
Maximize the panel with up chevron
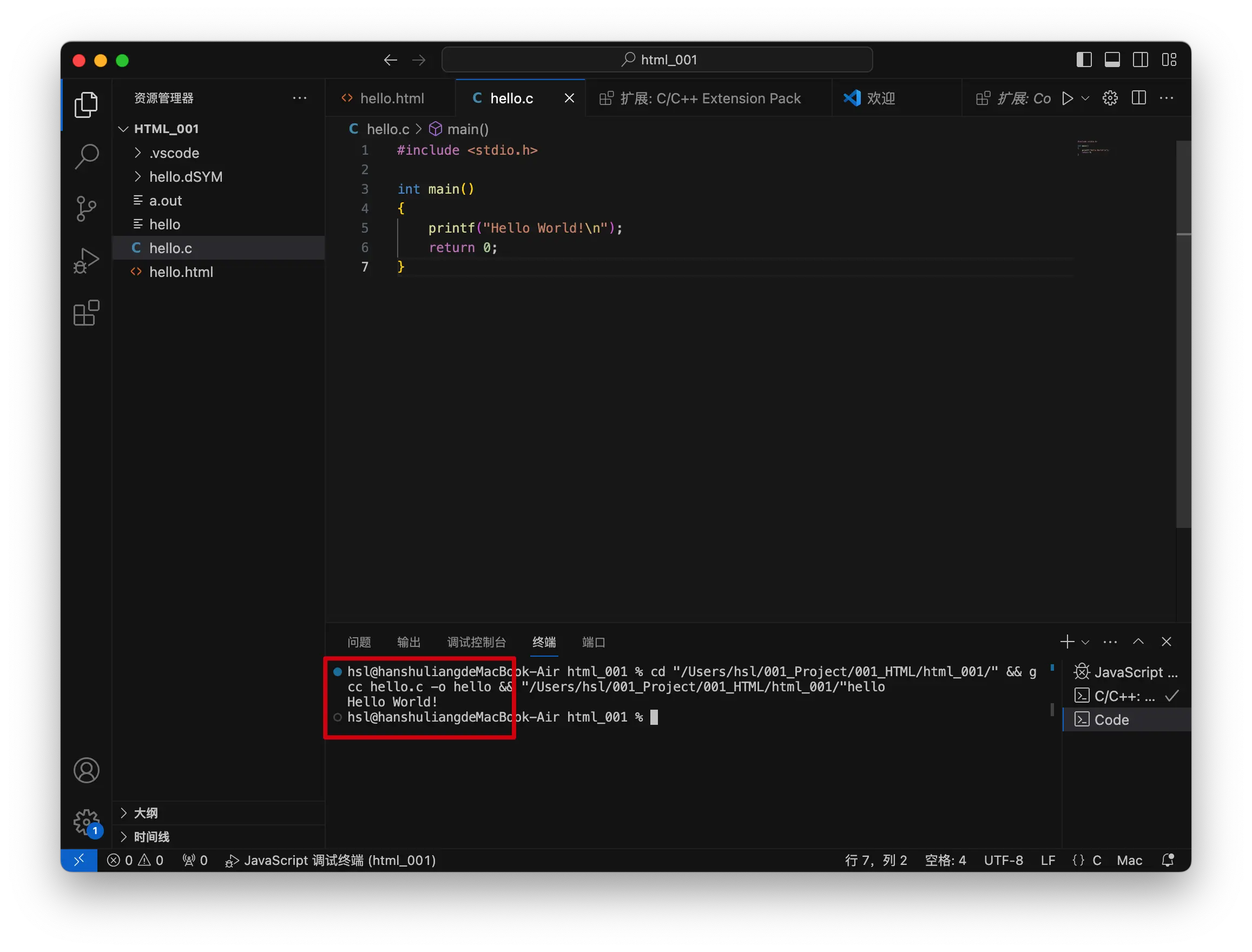[x=1138, y=643]
